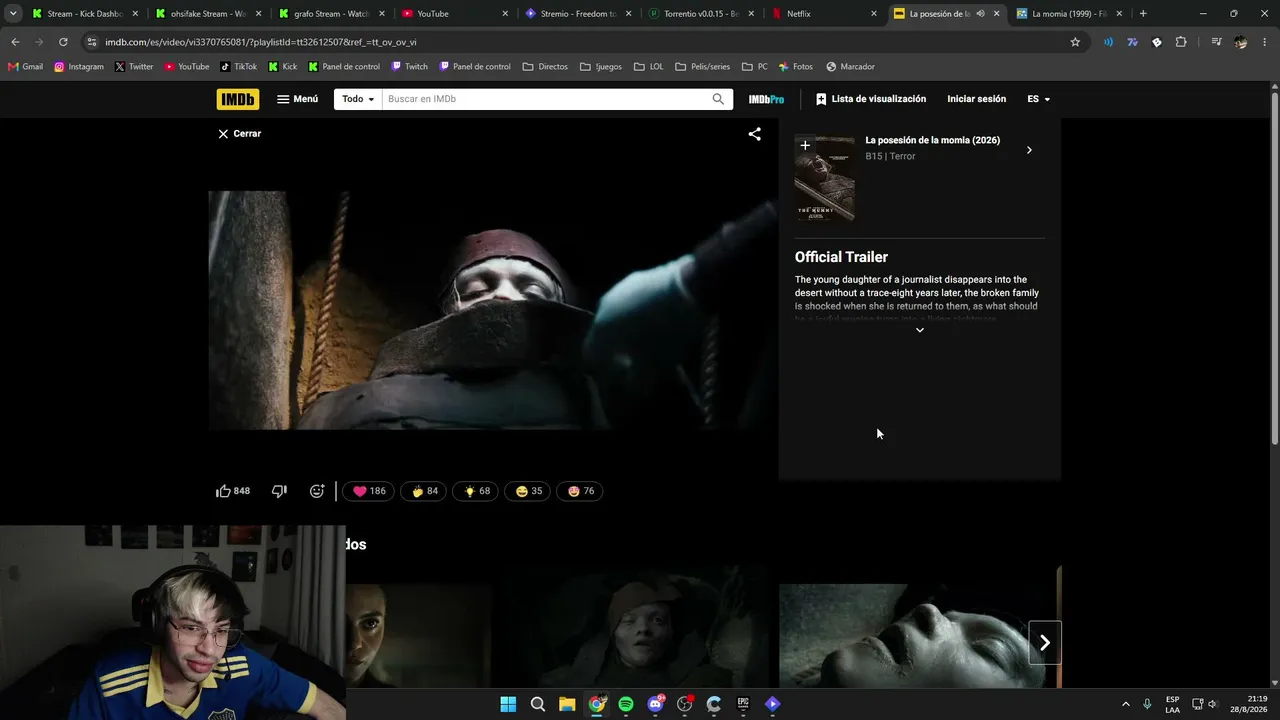1280x720 pixels.
Task: Open a new browser tab
Action: click(x=1143, y=14)
